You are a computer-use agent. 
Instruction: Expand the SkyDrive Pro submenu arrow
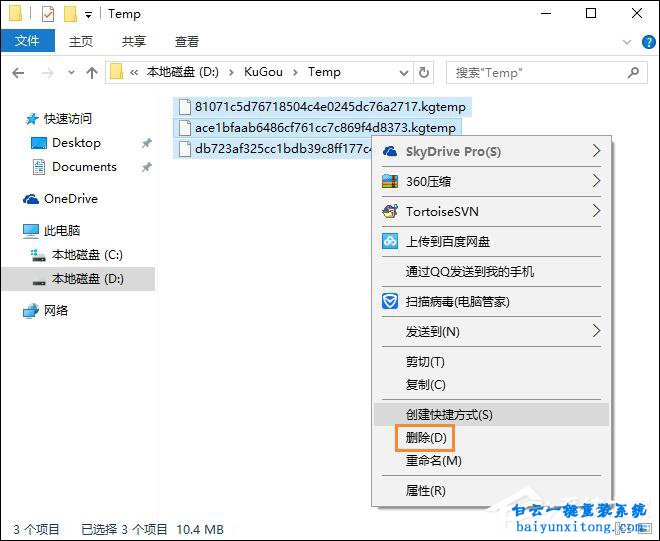596,151
